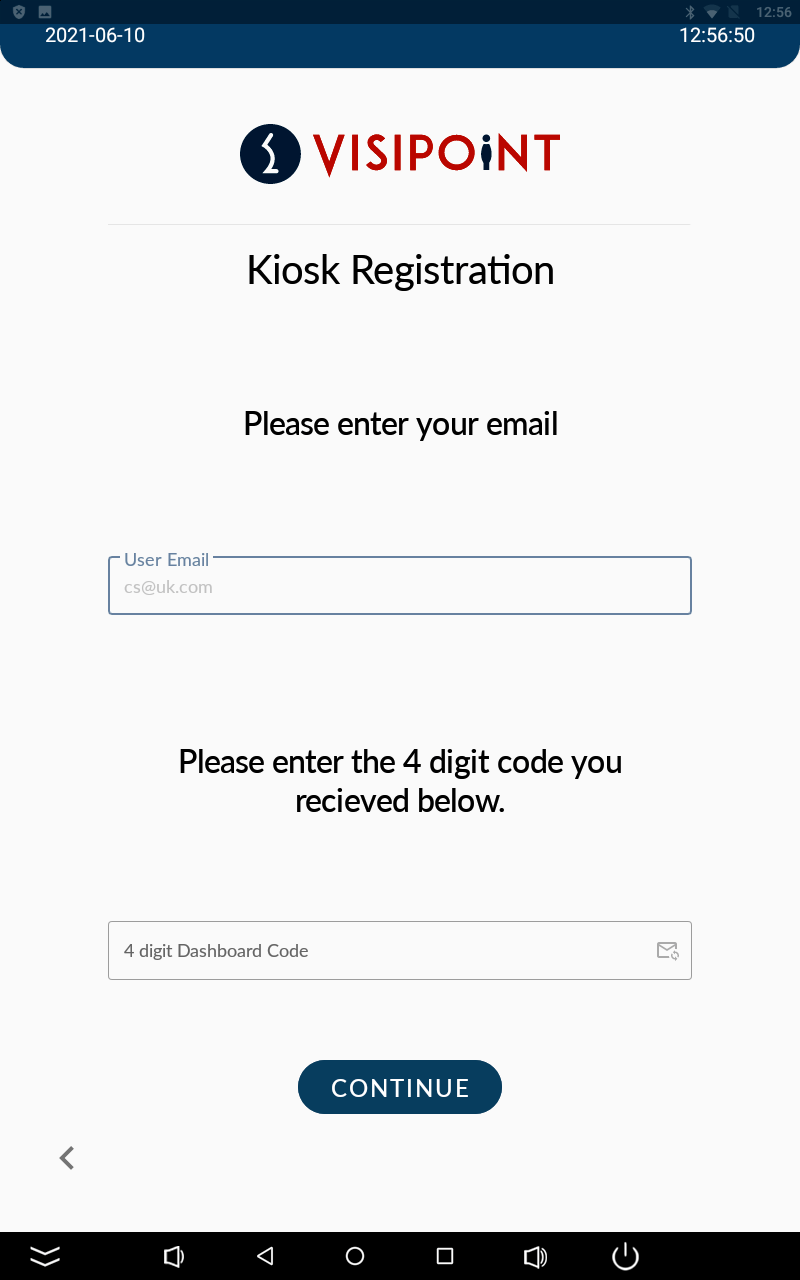Click the Kiosk Registration heading
Viewport: 800px width, 1280px height.
coord(400,271)
